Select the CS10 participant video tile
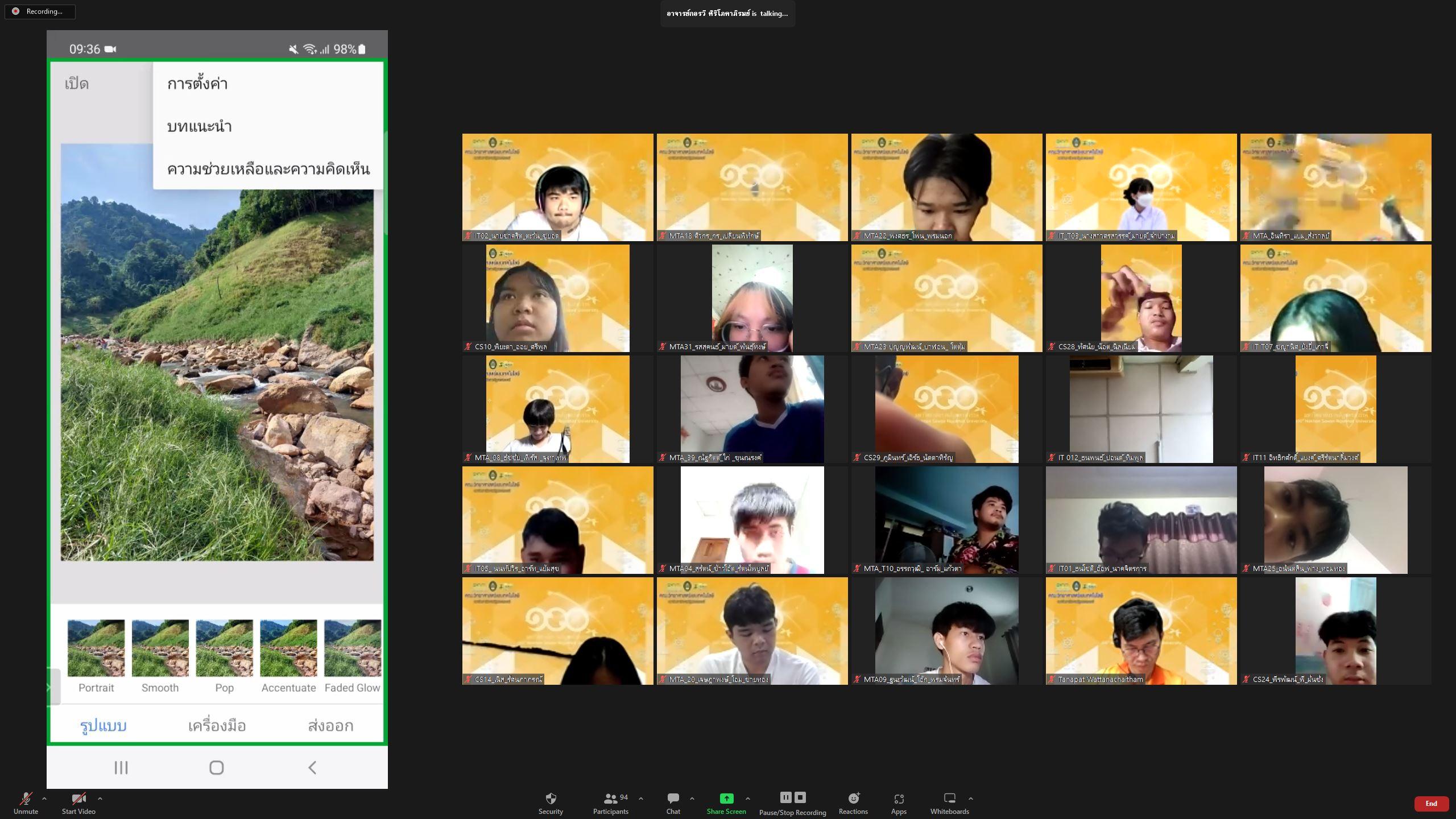Image resolution: width=1456 pixels, height=819 pixels. tap(558, 298)
